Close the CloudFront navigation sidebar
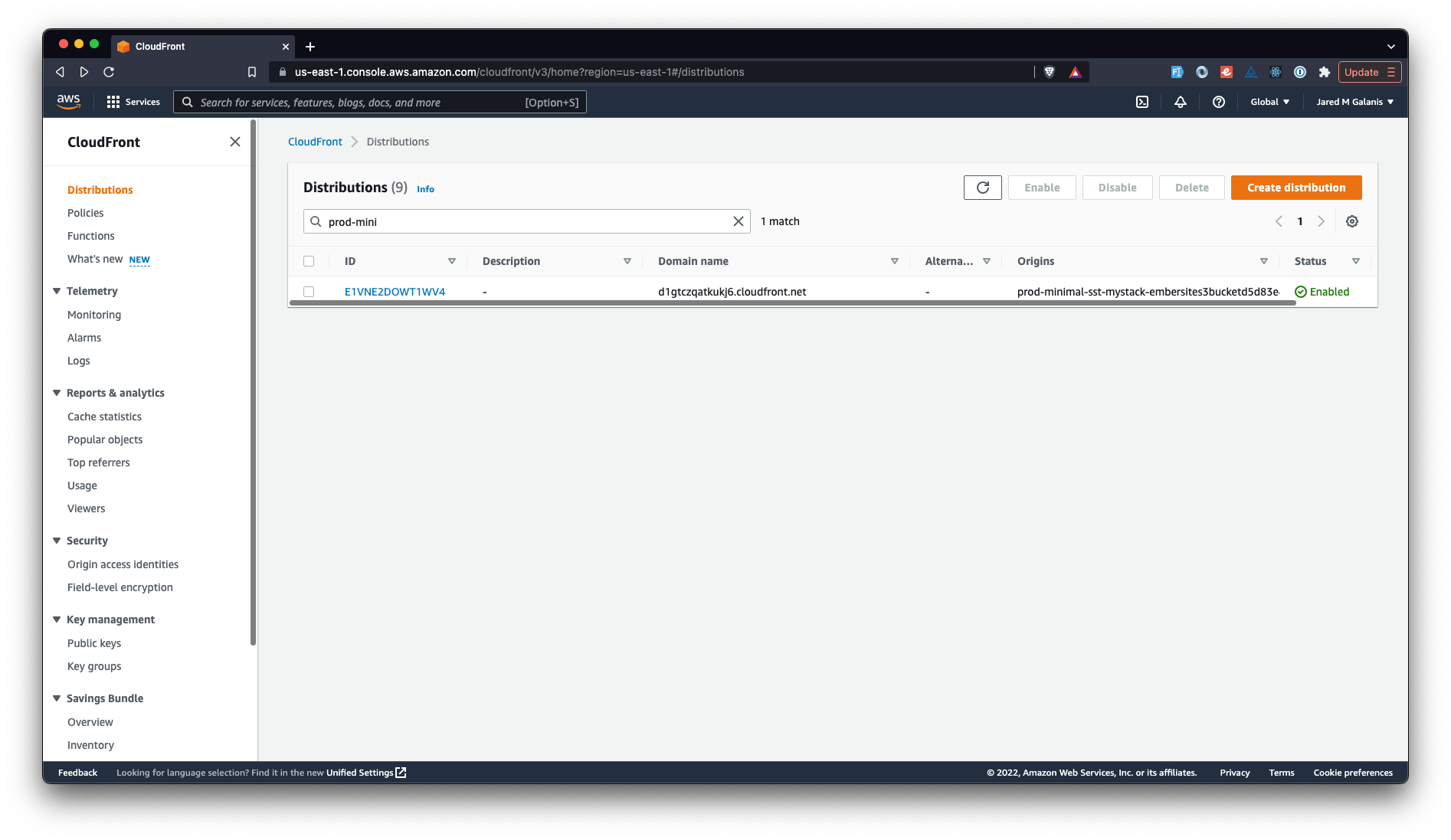1451x840 pixels. (235, 142)
